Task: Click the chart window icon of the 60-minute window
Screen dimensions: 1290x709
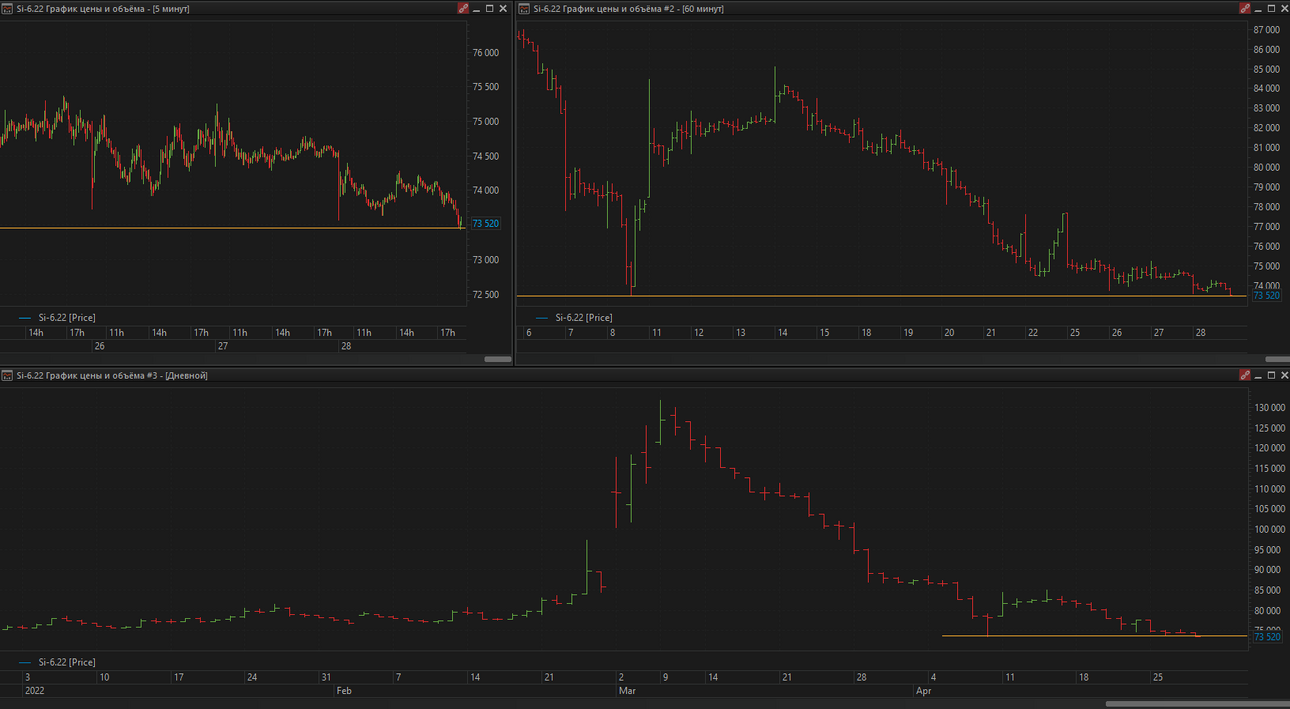Action: [x=523, y=8]
